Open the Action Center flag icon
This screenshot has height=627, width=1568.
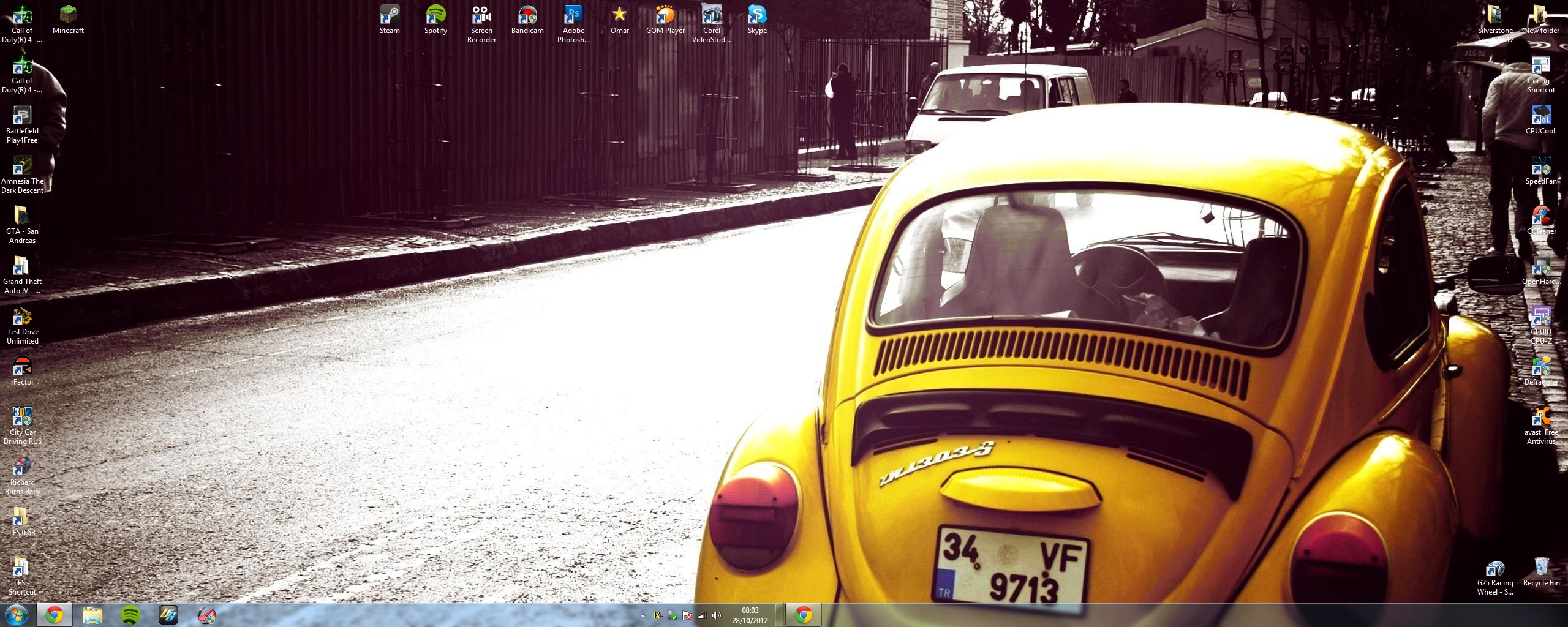(687, 615)
